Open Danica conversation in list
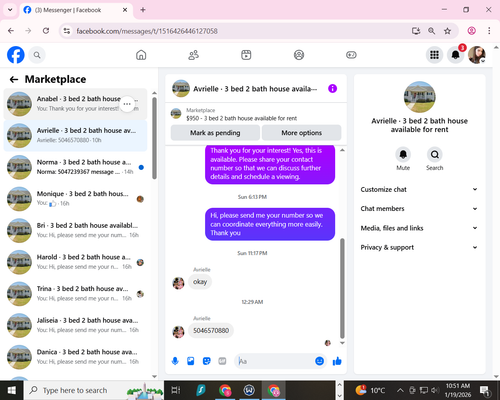The width and height of the screenshot is (500, 400). point(75,357)
